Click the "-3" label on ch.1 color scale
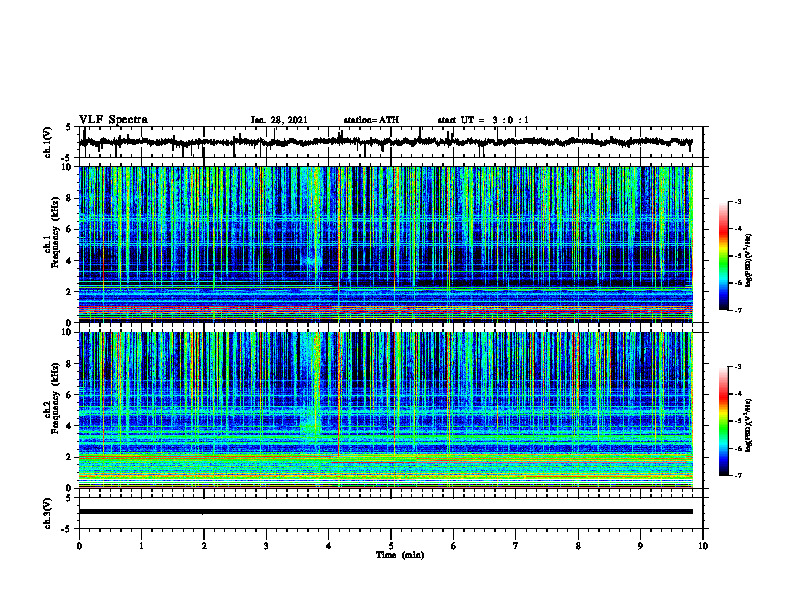792x612 pixels. [x=737, y=201]
